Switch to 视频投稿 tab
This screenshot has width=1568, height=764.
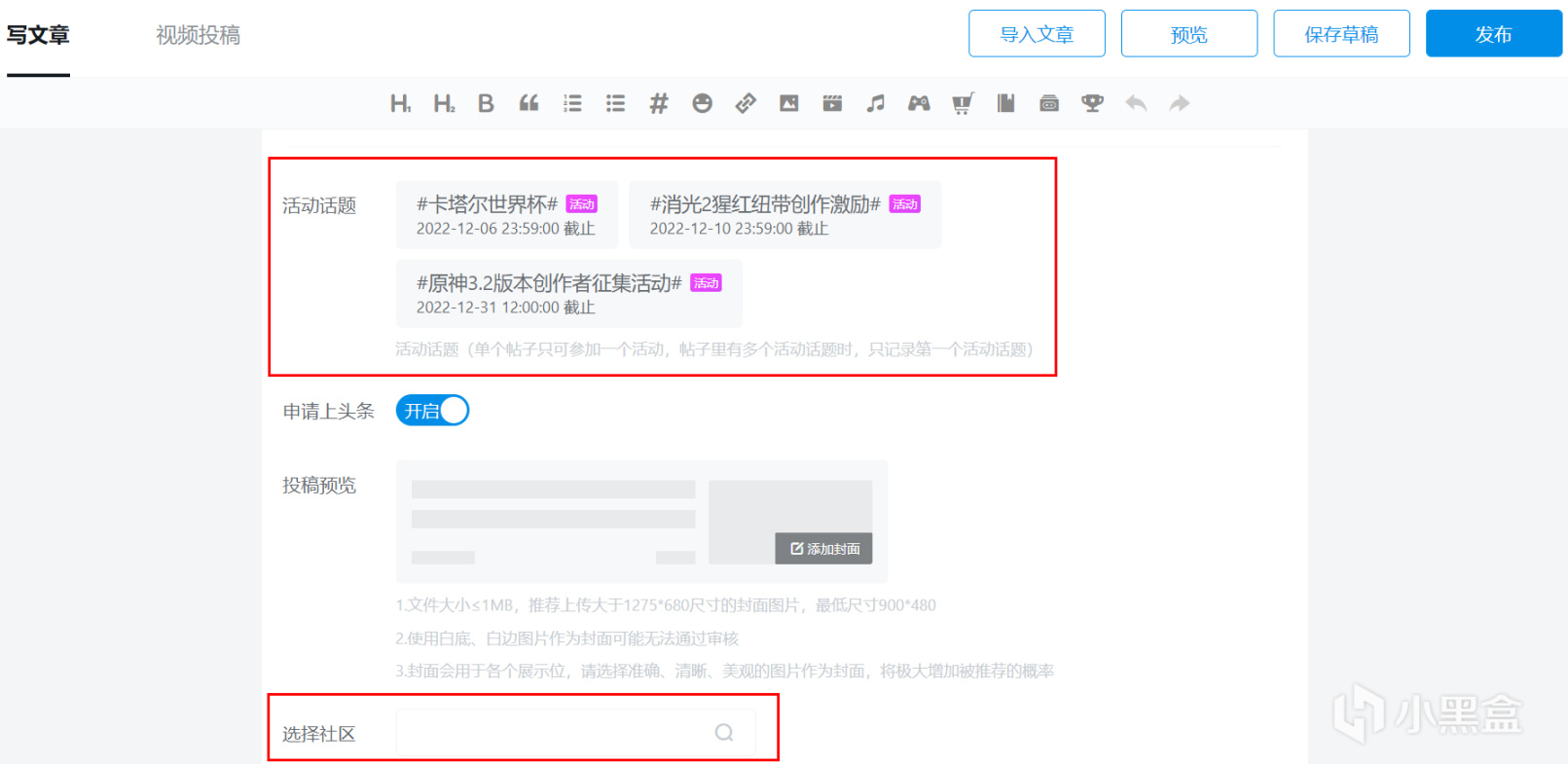coord(198,35)
